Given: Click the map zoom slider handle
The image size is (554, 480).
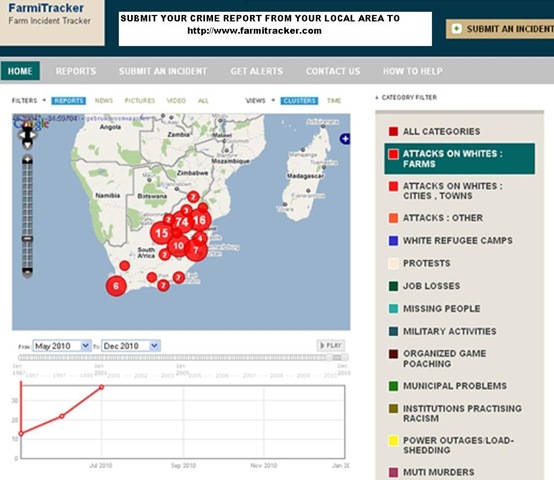Looking at the screenshot, I should coord(27,239).
